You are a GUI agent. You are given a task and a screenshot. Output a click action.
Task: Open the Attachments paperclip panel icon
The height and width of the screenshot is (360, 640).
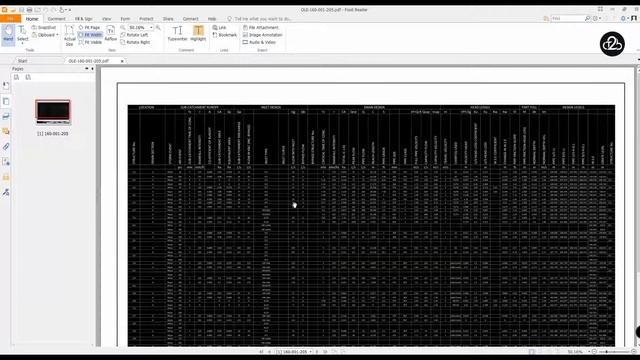coord(6,147)
